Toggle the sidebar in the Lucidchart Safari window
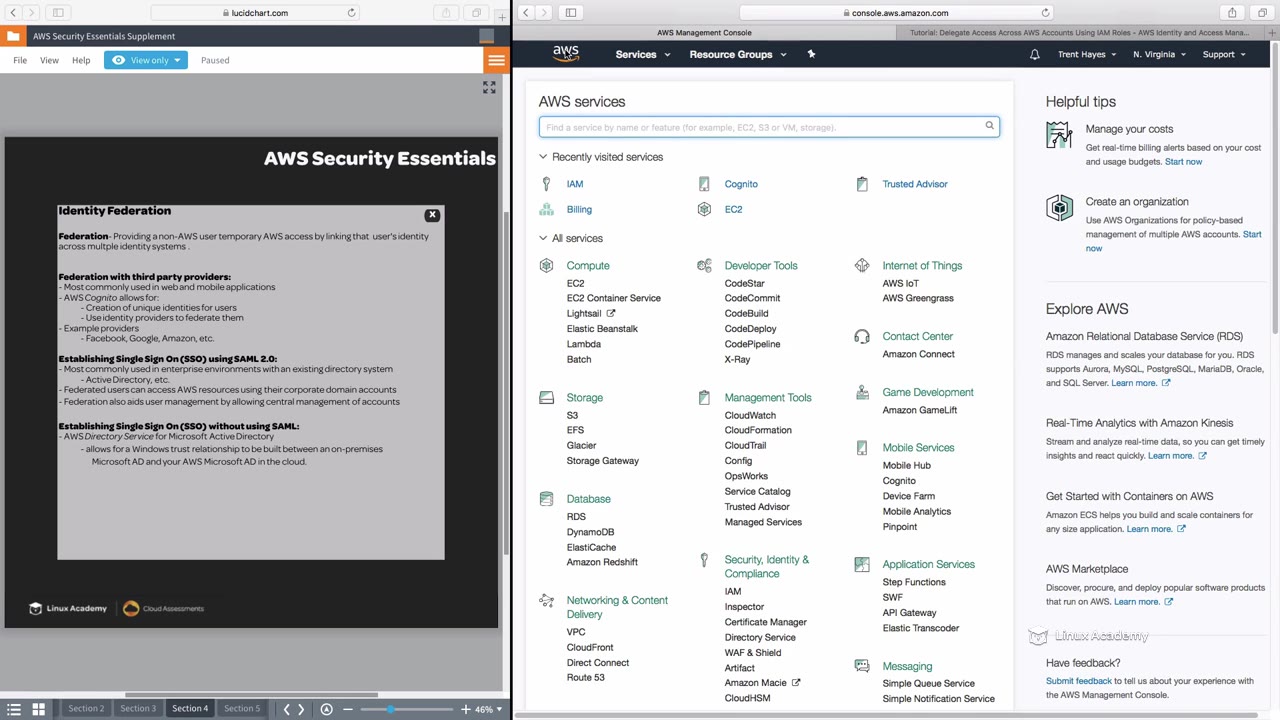1280x720 pixels. pos(58,13)
